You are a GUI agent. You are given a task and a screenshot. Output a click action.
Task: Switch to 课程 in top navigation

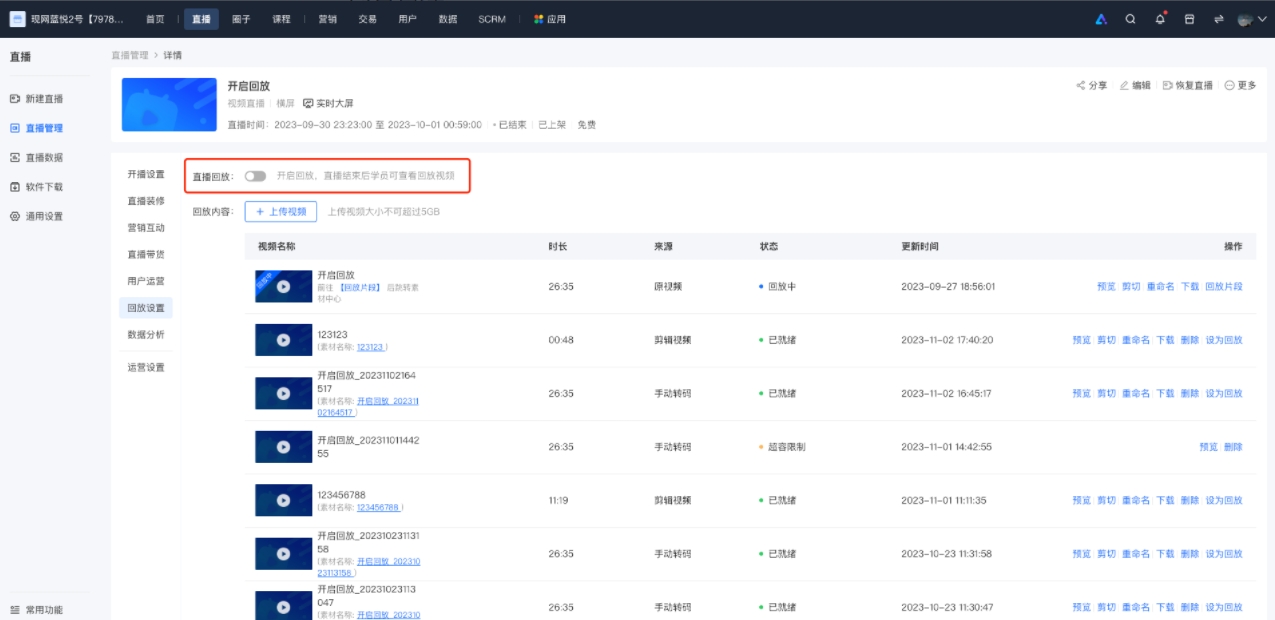[281, 19]
